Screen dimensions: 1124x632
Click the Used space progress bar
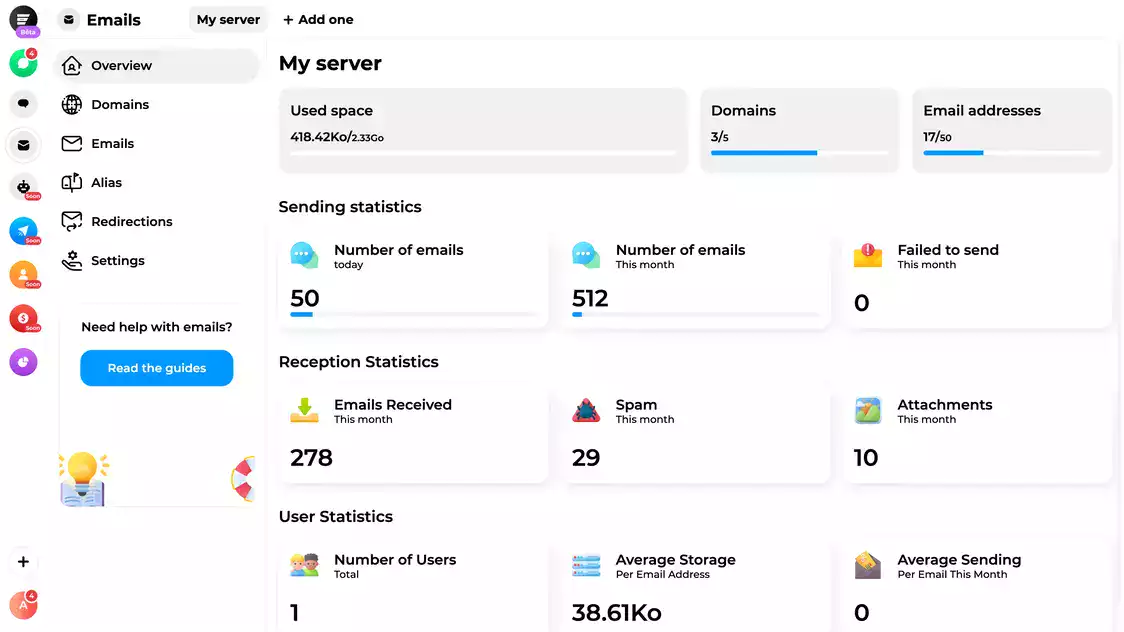[482, 153]
